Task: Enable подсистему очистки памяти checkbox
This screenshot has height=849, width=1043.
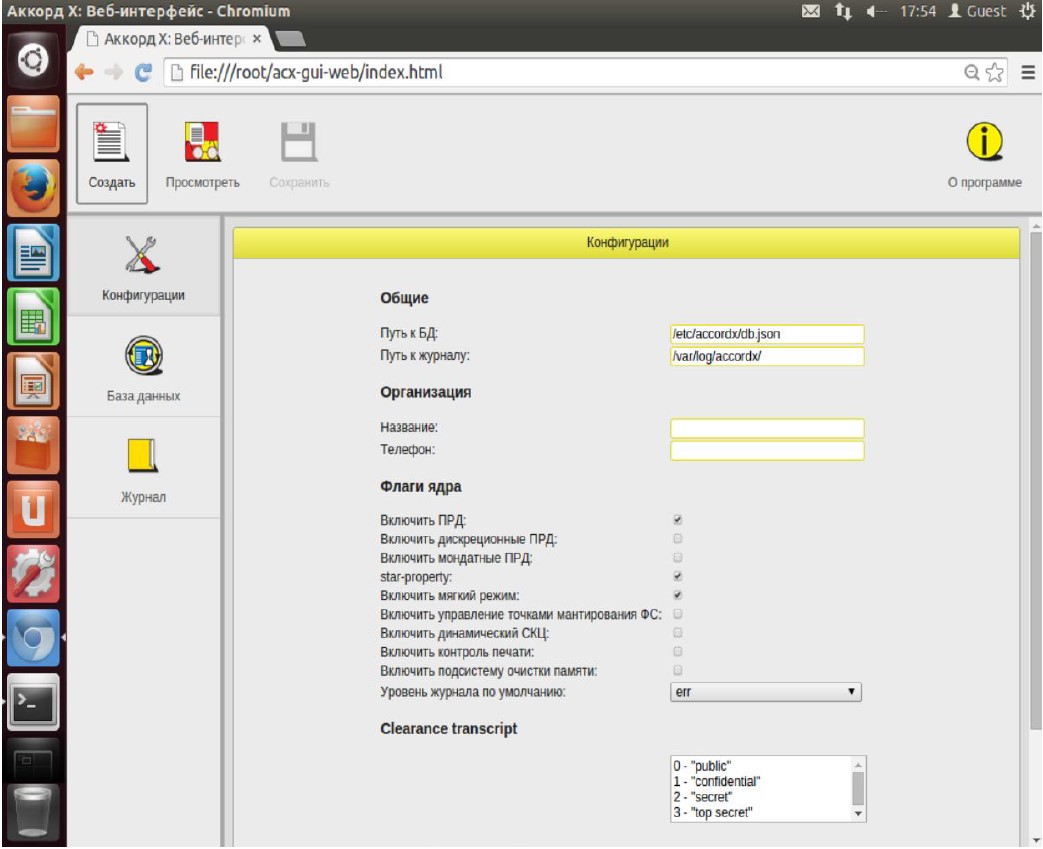Action: coord(677,670)
